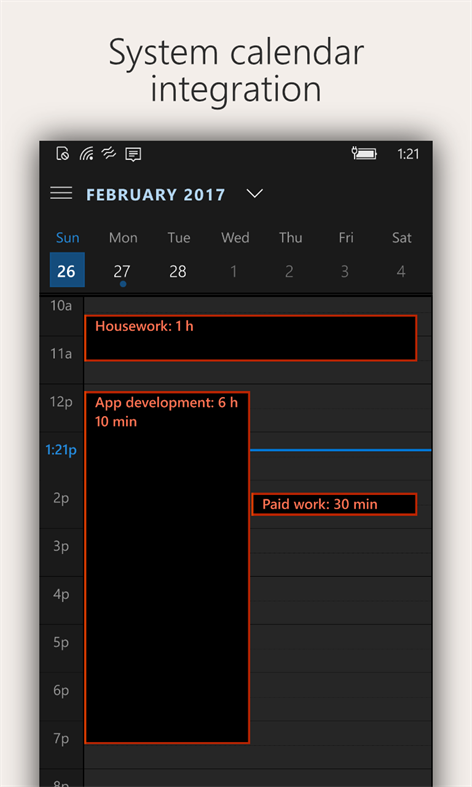Open the Paid work 30 min event
Image resolution: width=472 pixels, height=787 pixels.
click(x=334, y=504)
